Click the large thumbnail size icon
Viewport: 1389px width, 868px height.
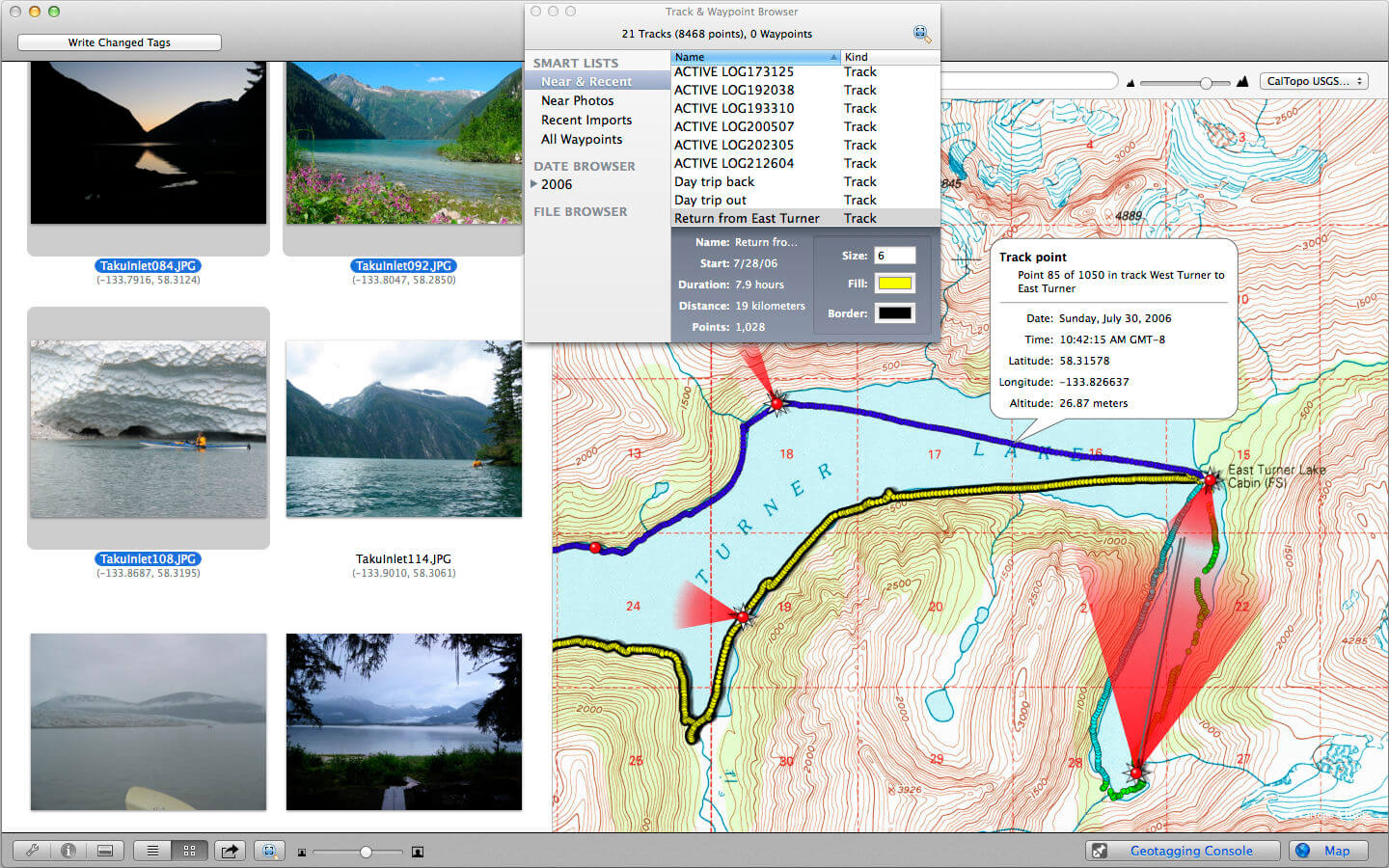(x=418, y=852)
